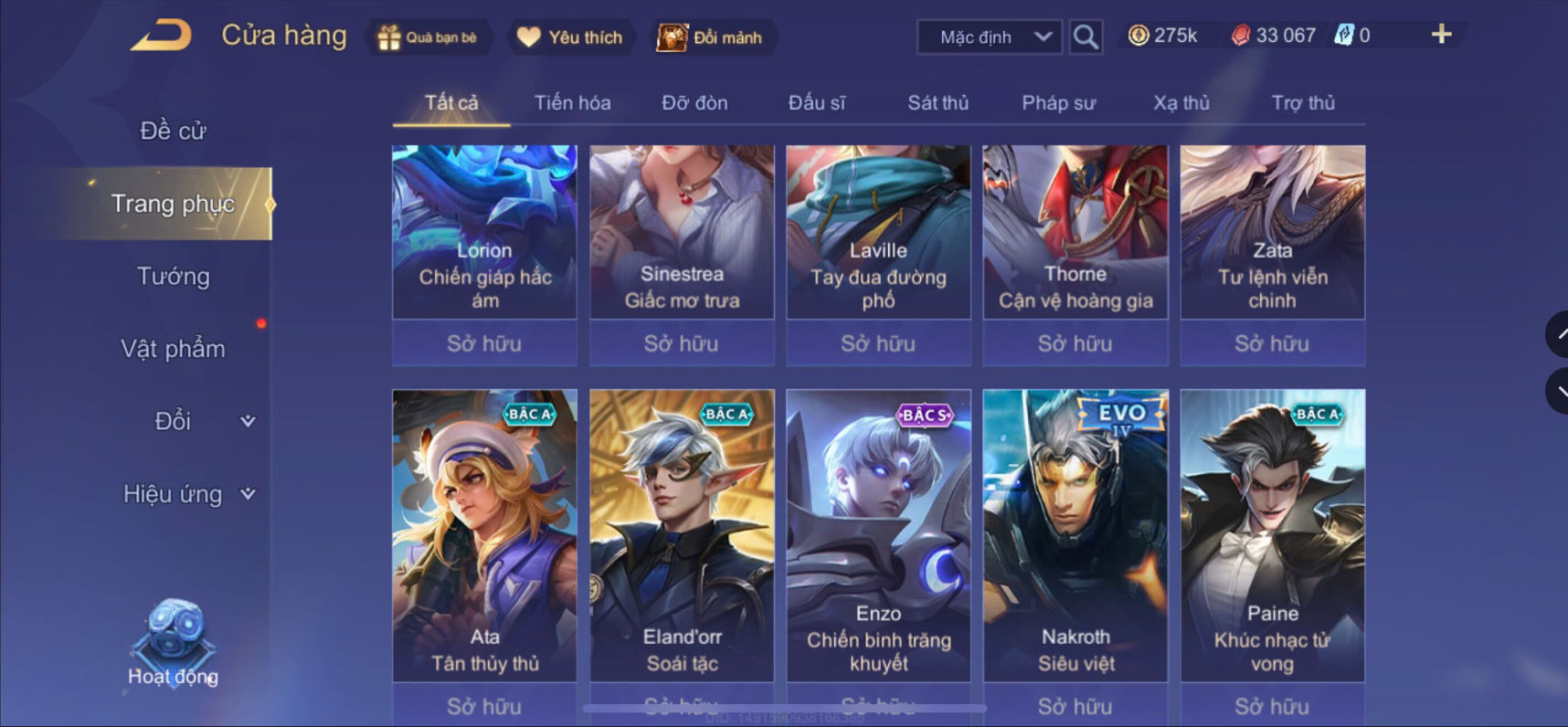Tap the gold coin 275k balance icon

coord(1139,36)
